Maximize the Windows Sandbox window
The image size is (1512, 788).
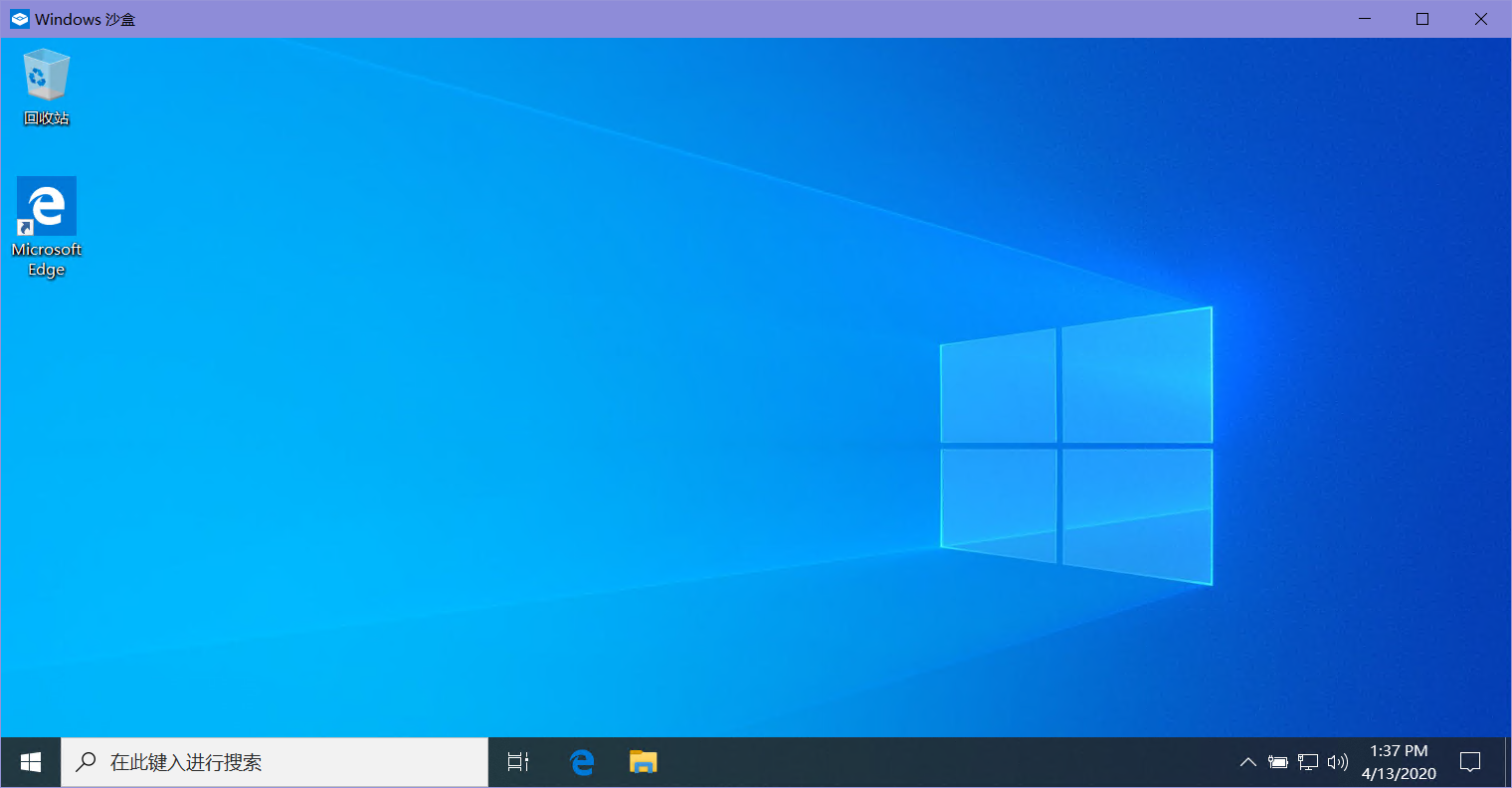(1422, 19)
